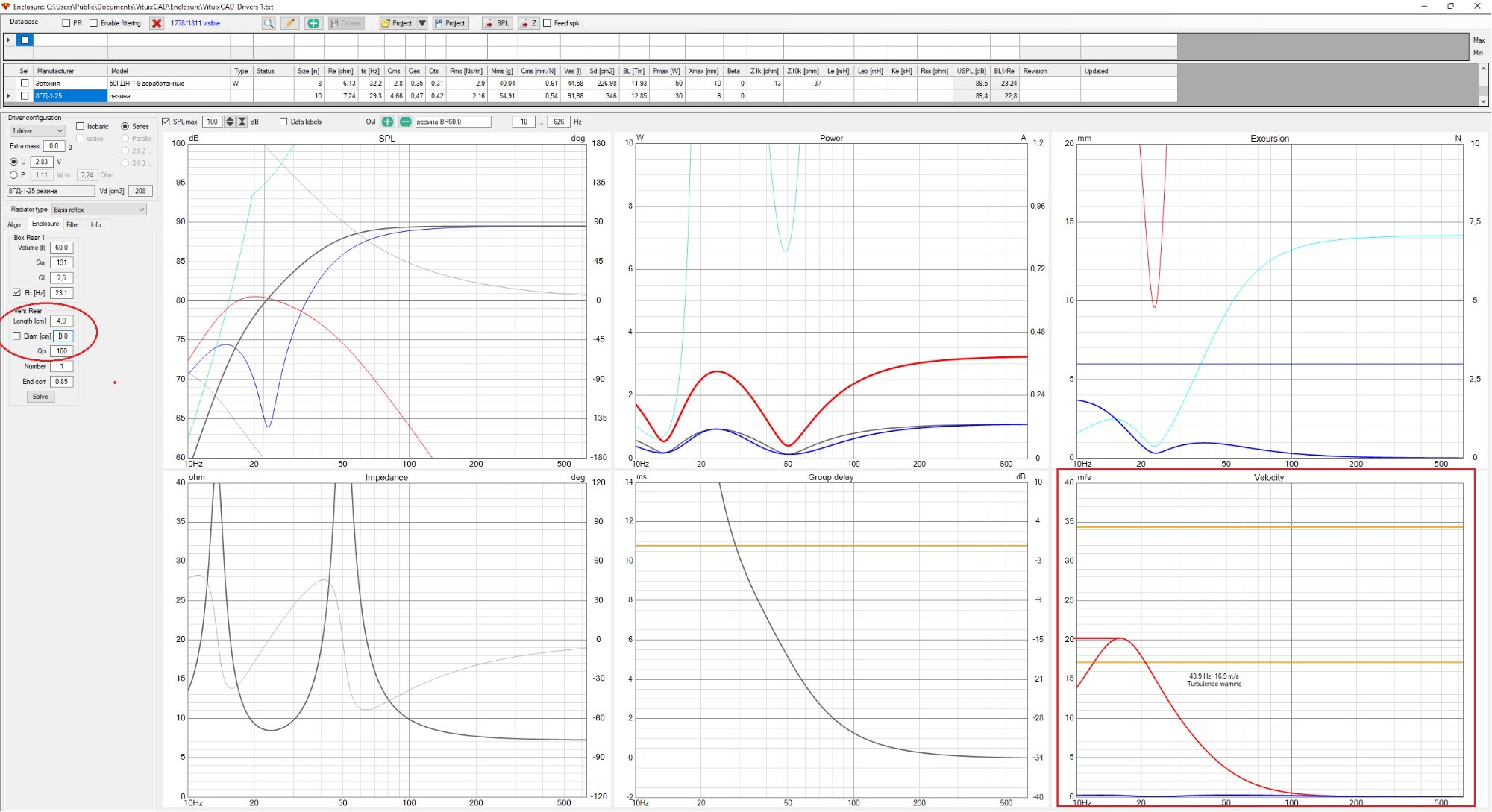
Task: Click the SPL export button
Action: click(497, 23)
